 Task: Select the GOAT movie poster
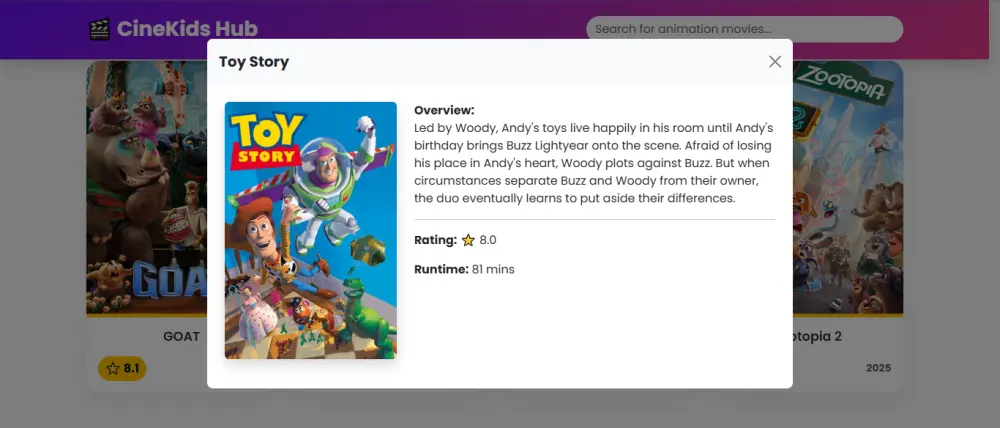(x=147, y=188)
